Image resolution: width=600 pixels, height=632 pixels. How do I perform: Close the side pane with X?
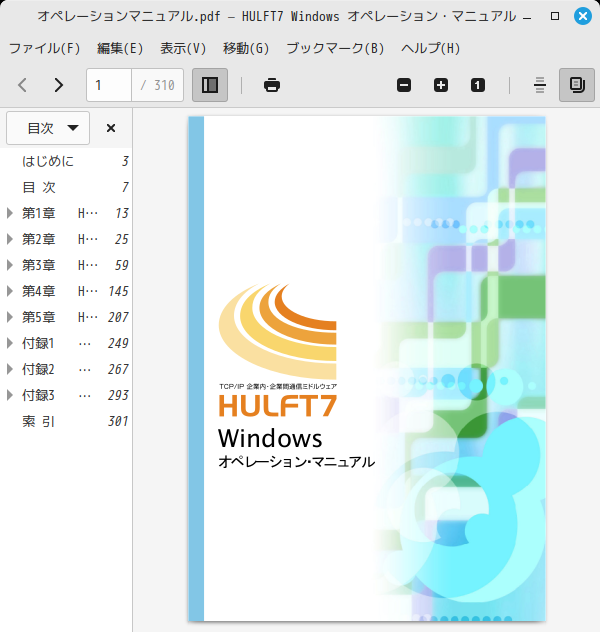point(111,128)
